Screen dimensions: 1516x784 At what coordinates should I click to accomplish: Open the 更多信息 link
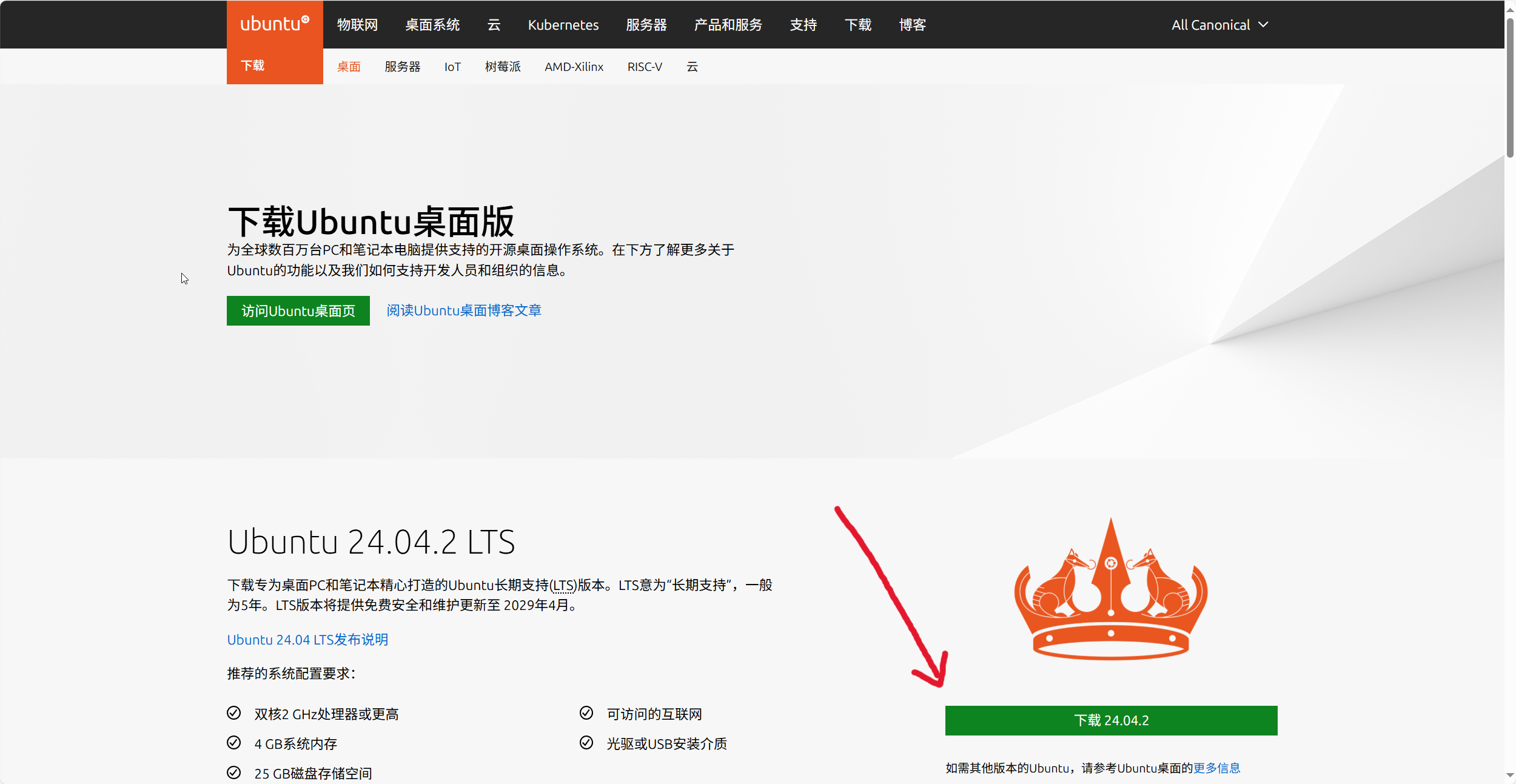pyautogui.click(x=1217, y=768)
